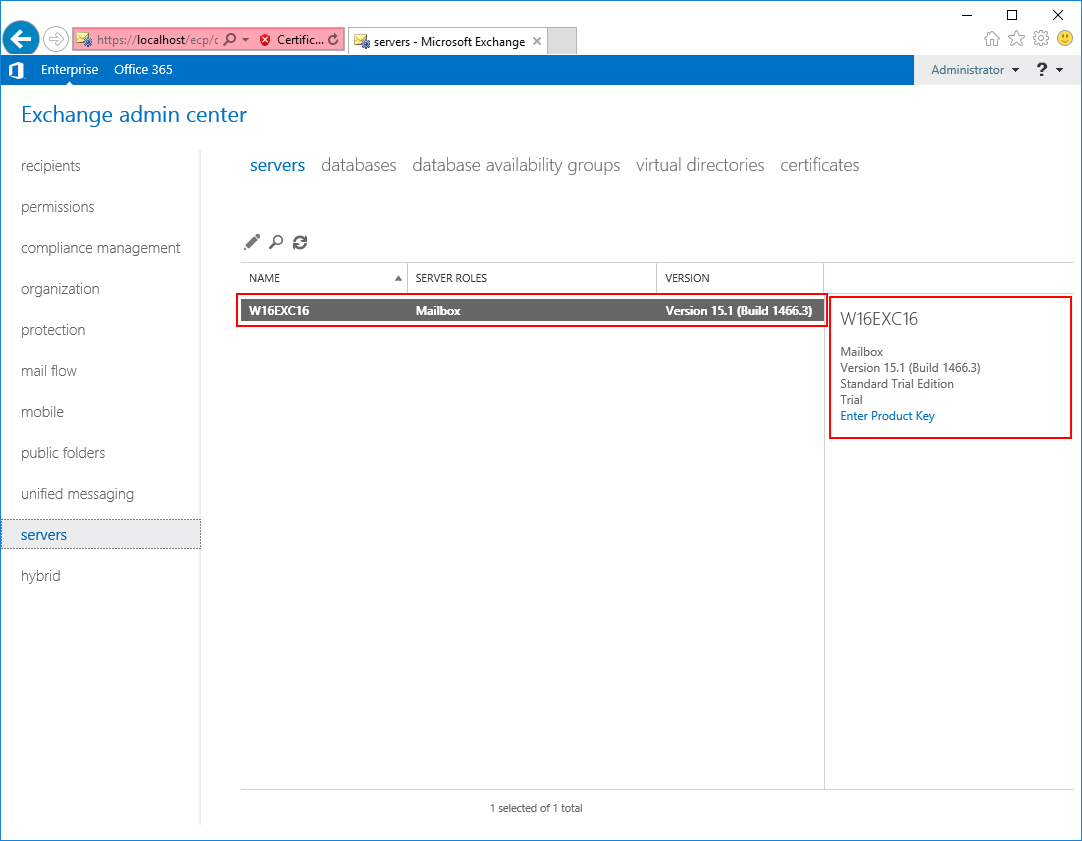Open the databases tab
Viewport: 1082px width, 841px height.
pos(359,165)
